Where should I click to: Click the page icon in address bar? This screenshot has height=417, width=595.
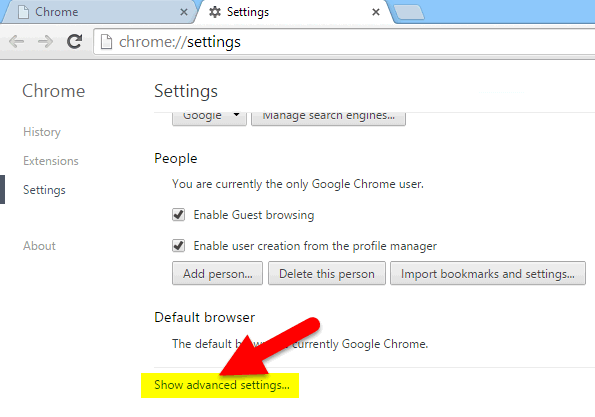(106, 42)
